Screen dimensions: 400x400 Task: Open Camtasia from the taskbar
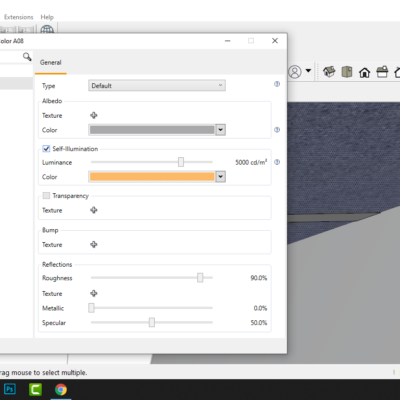pos(35,389)
